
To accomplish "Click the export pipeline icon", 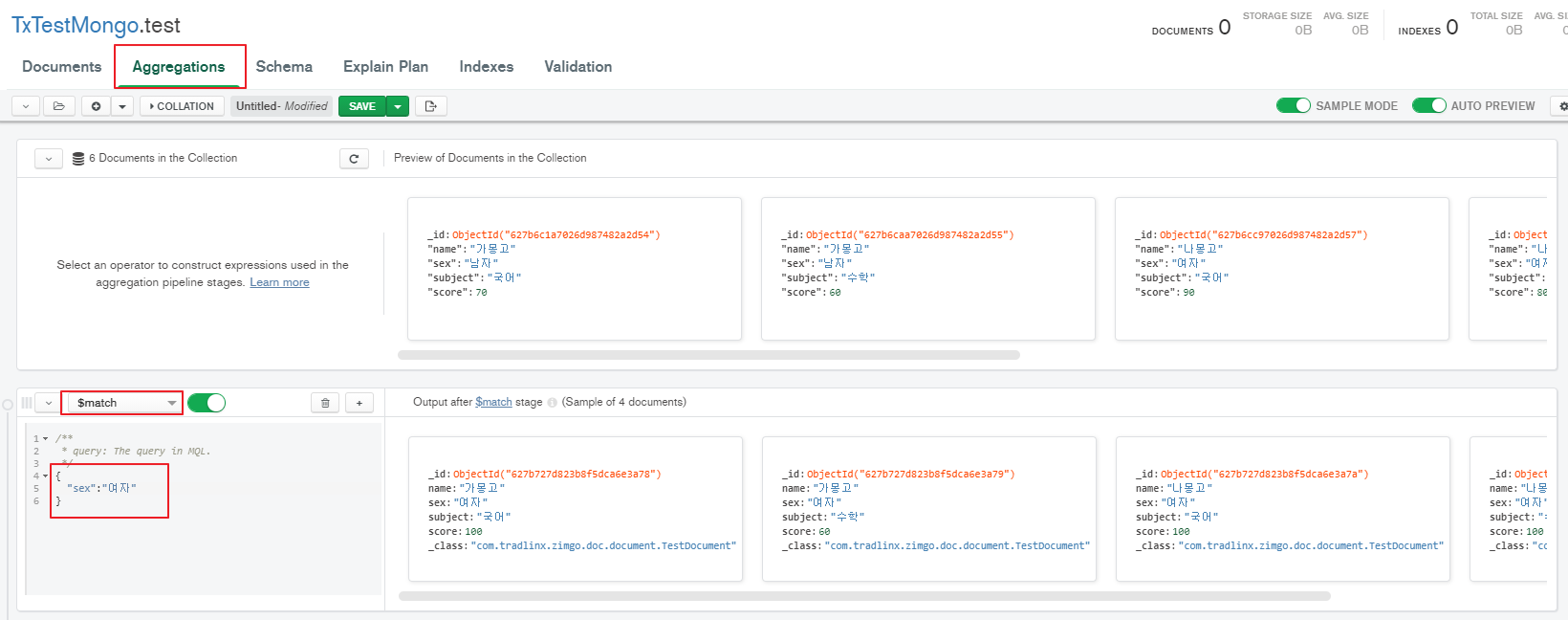I will pyautogui.click(x=430, y=106).
